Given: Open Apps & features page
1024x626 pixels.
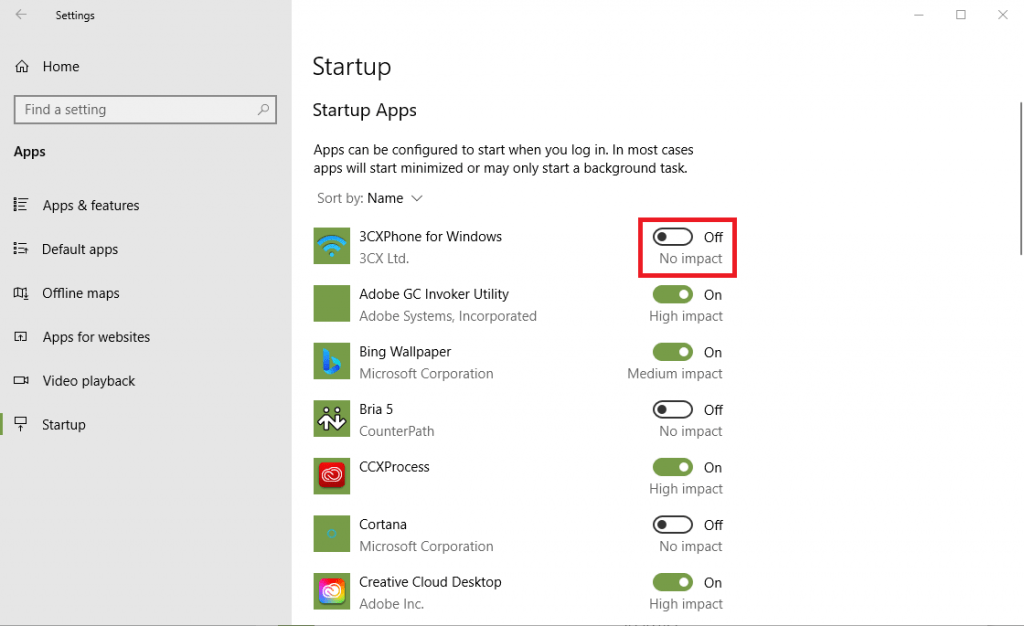Looking at the screenshot, I should click(91, 205).
